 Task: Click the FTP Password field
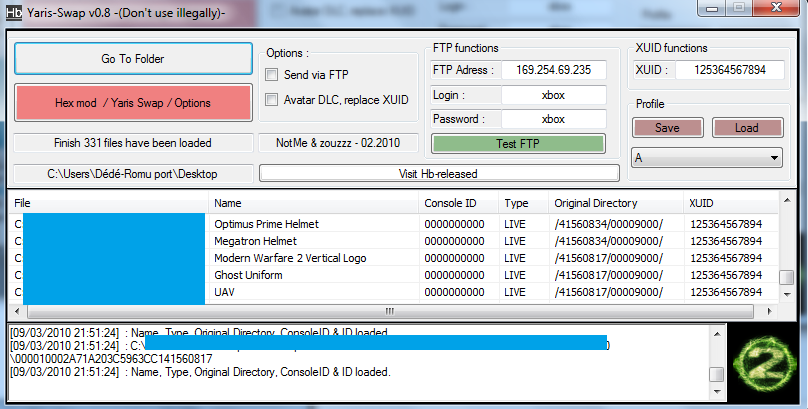[x=553, y=119]
